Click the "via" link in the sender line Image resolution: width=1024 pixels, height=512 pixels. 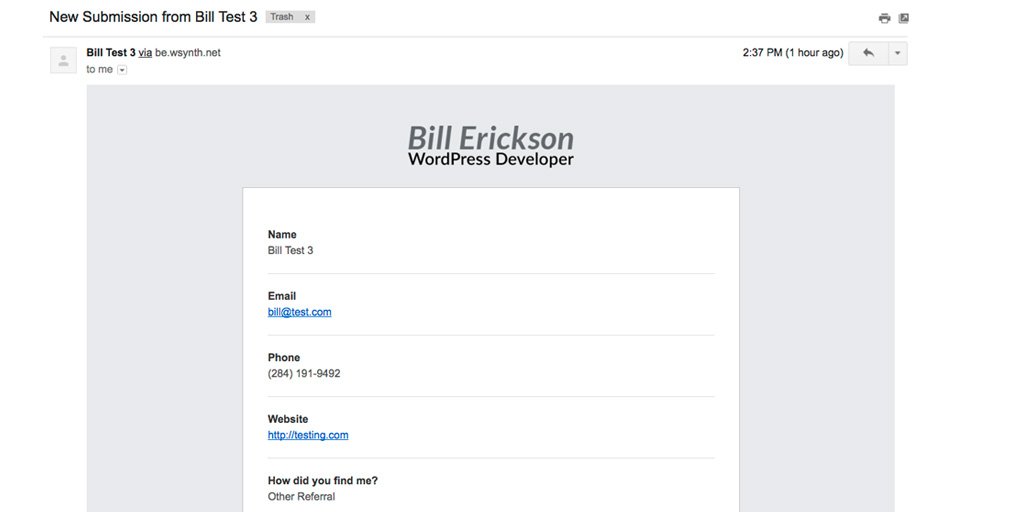[145, 53]
